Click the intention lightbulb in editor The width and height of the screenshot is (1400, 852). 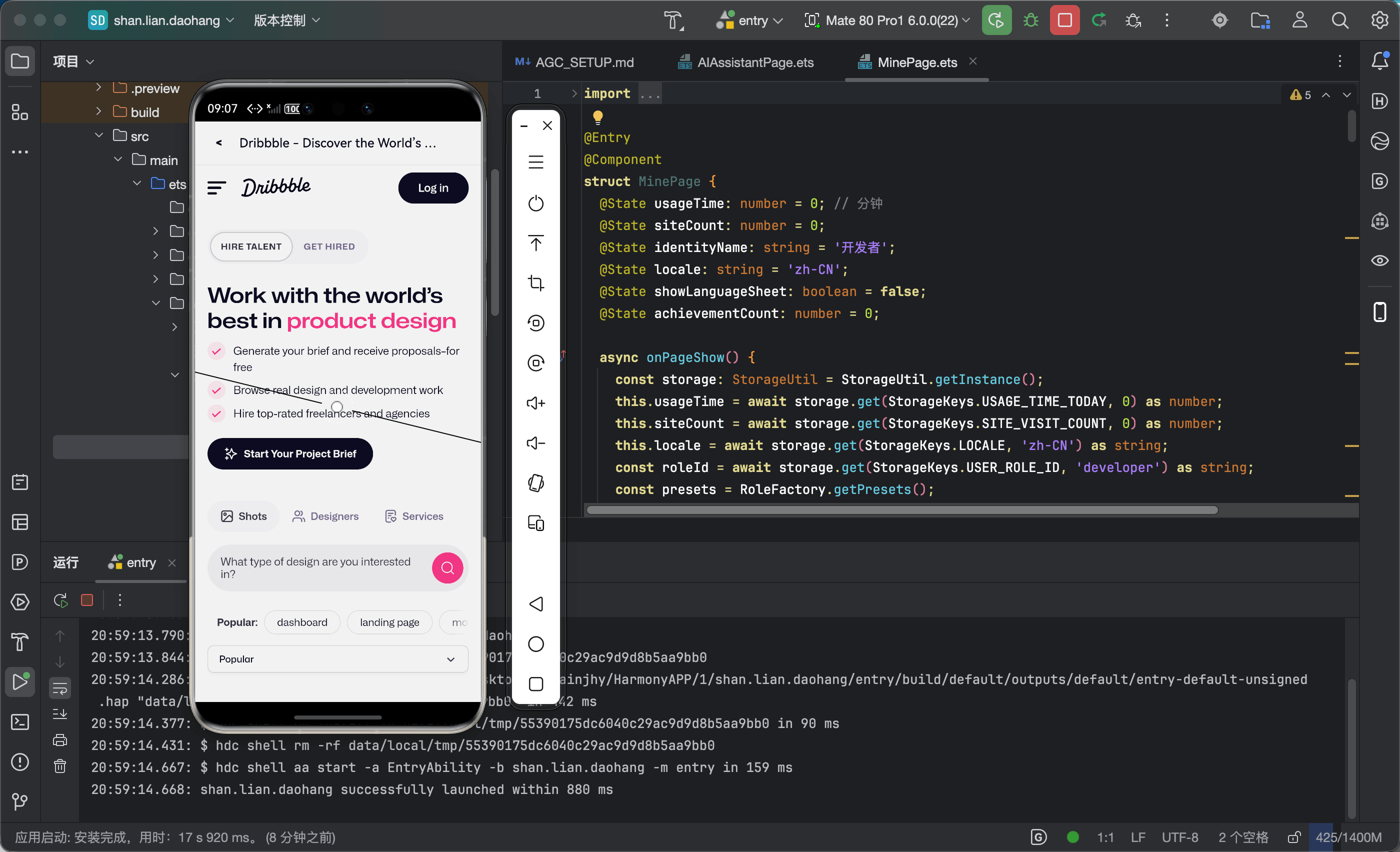pyautogui.click(x=597, y=117)
